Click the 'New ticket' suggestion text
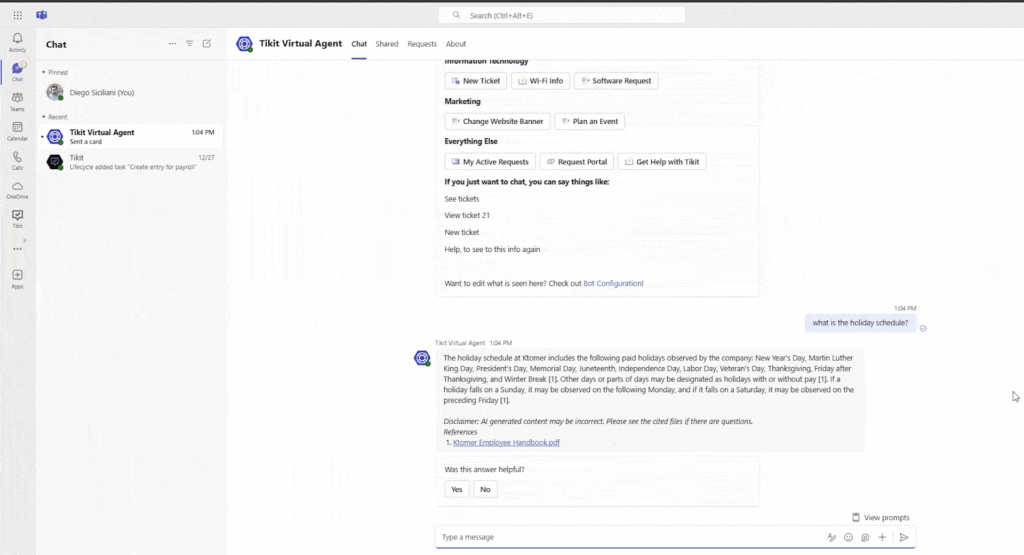1024x555 pixels. click(x=462, y=232)
